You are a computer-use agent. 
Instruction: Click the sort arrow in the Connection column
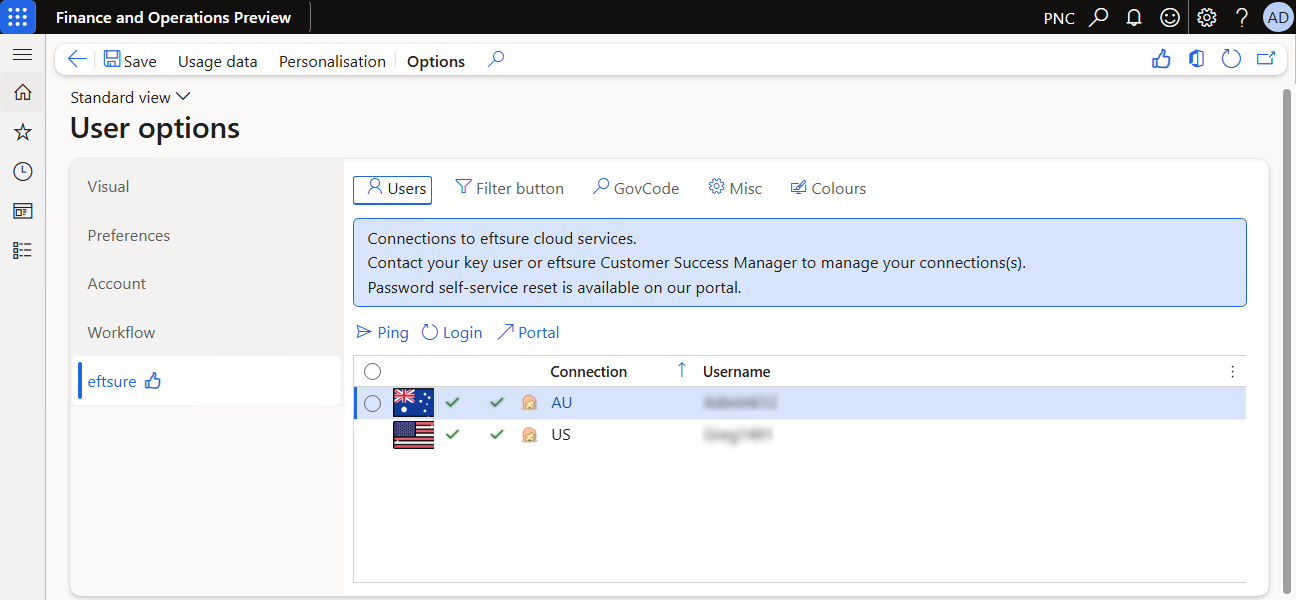682,370
